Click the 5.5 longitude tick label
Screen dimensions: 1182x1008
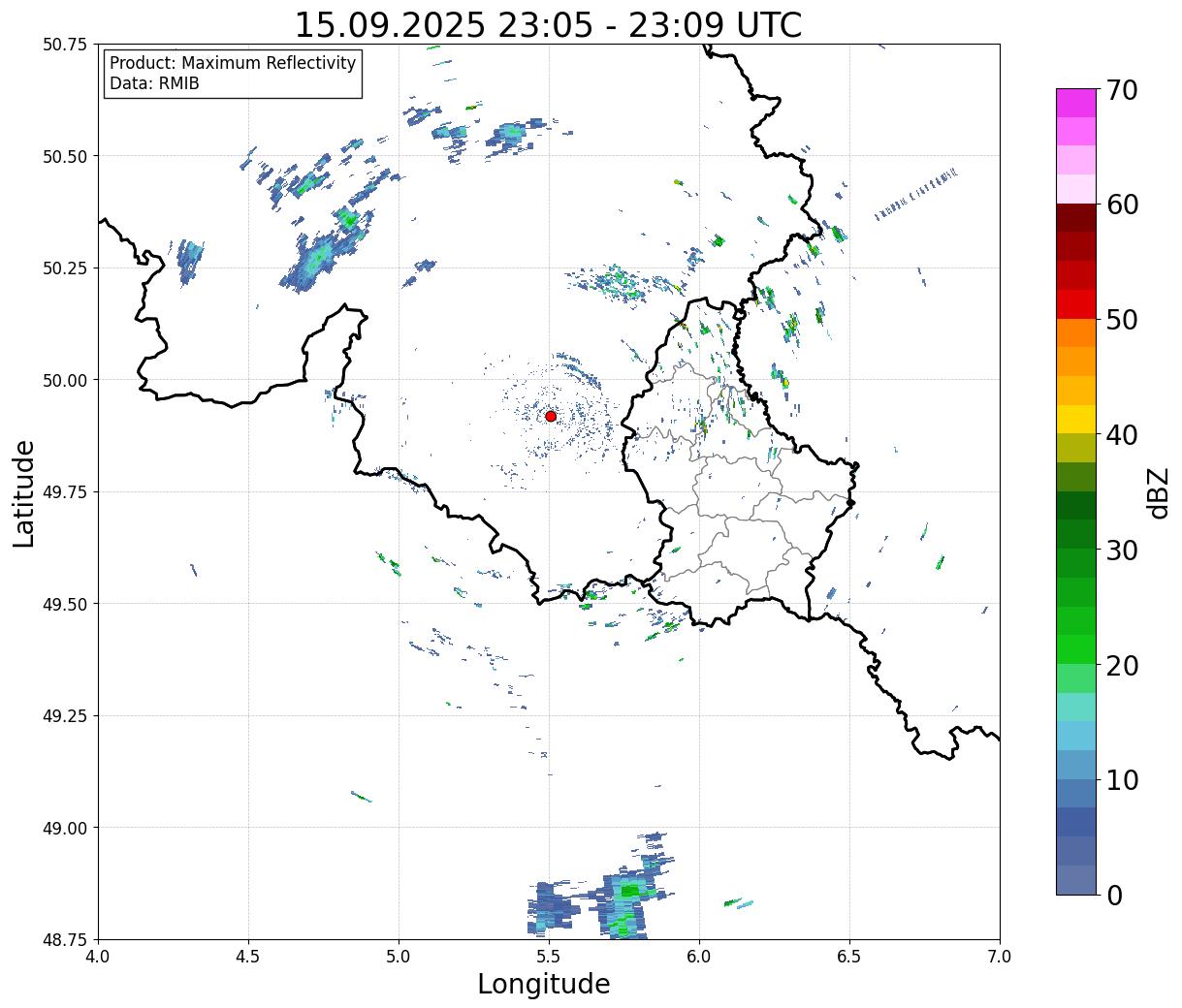pos(549,957)
